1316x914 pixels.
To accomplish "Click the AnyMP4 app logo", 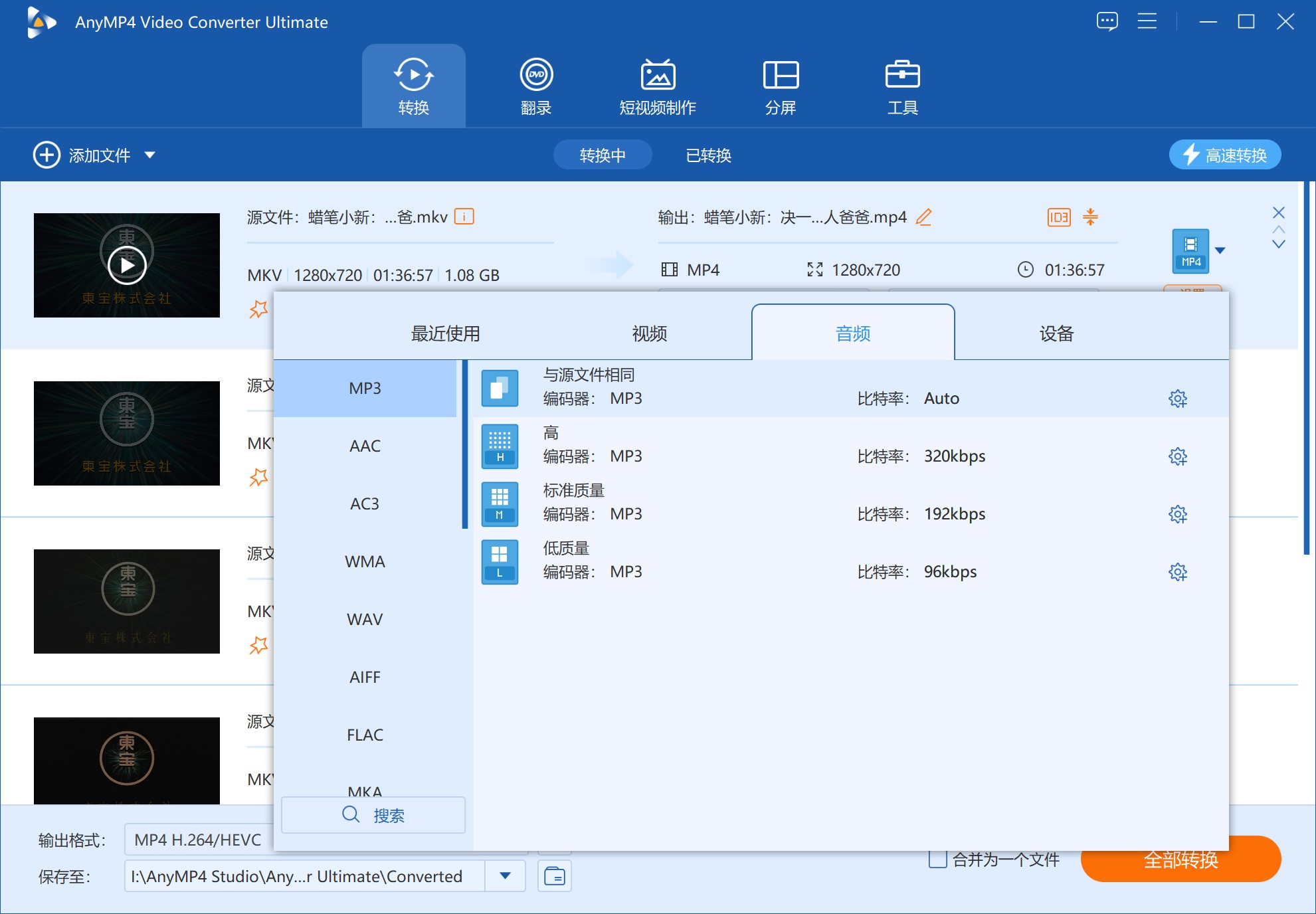I will [41, 22].
